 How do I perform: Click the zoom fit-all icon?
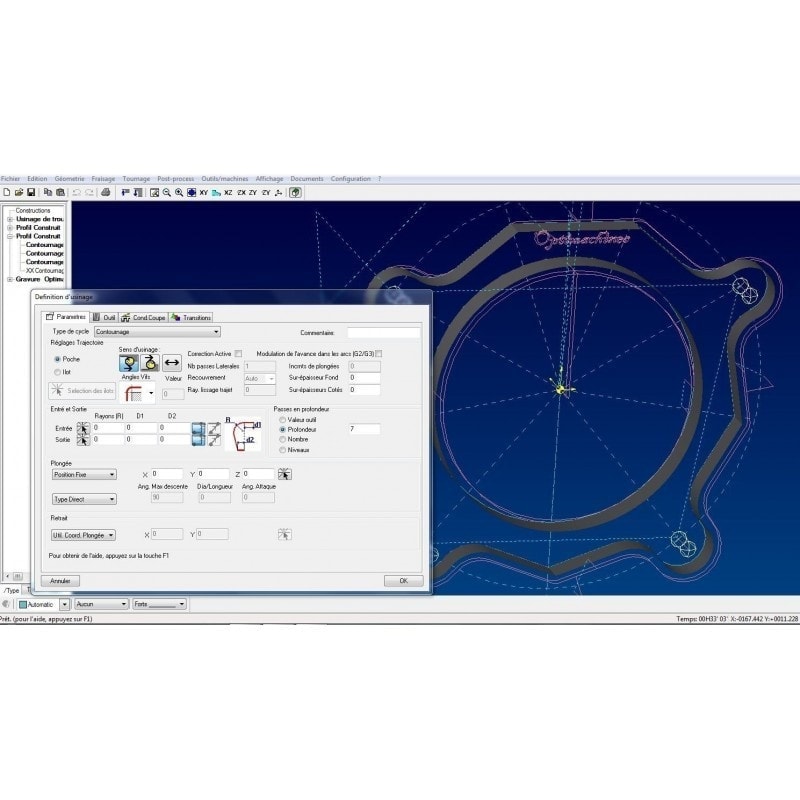(x=191, y=192)
